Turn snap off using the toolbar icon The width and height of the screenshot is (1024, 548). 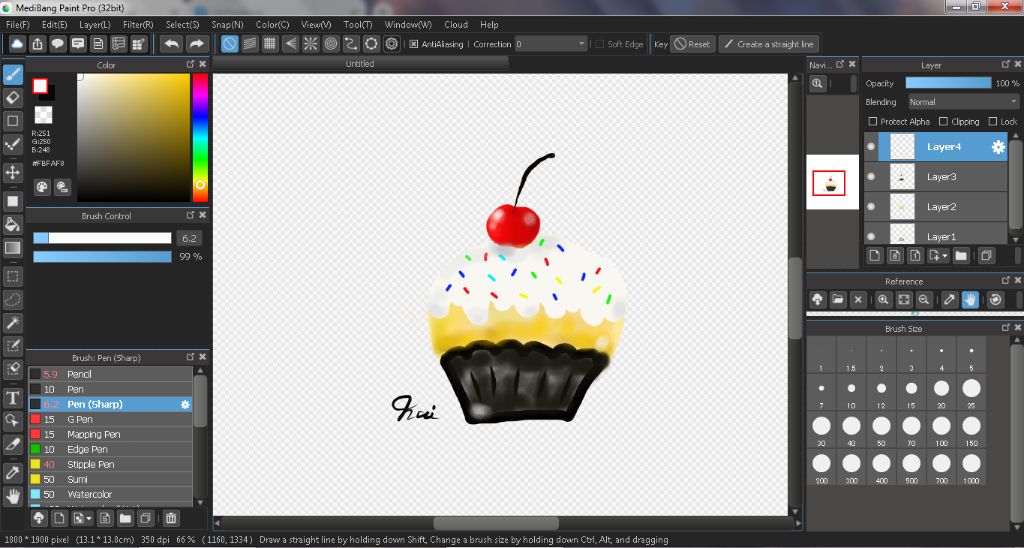(229, 44)
